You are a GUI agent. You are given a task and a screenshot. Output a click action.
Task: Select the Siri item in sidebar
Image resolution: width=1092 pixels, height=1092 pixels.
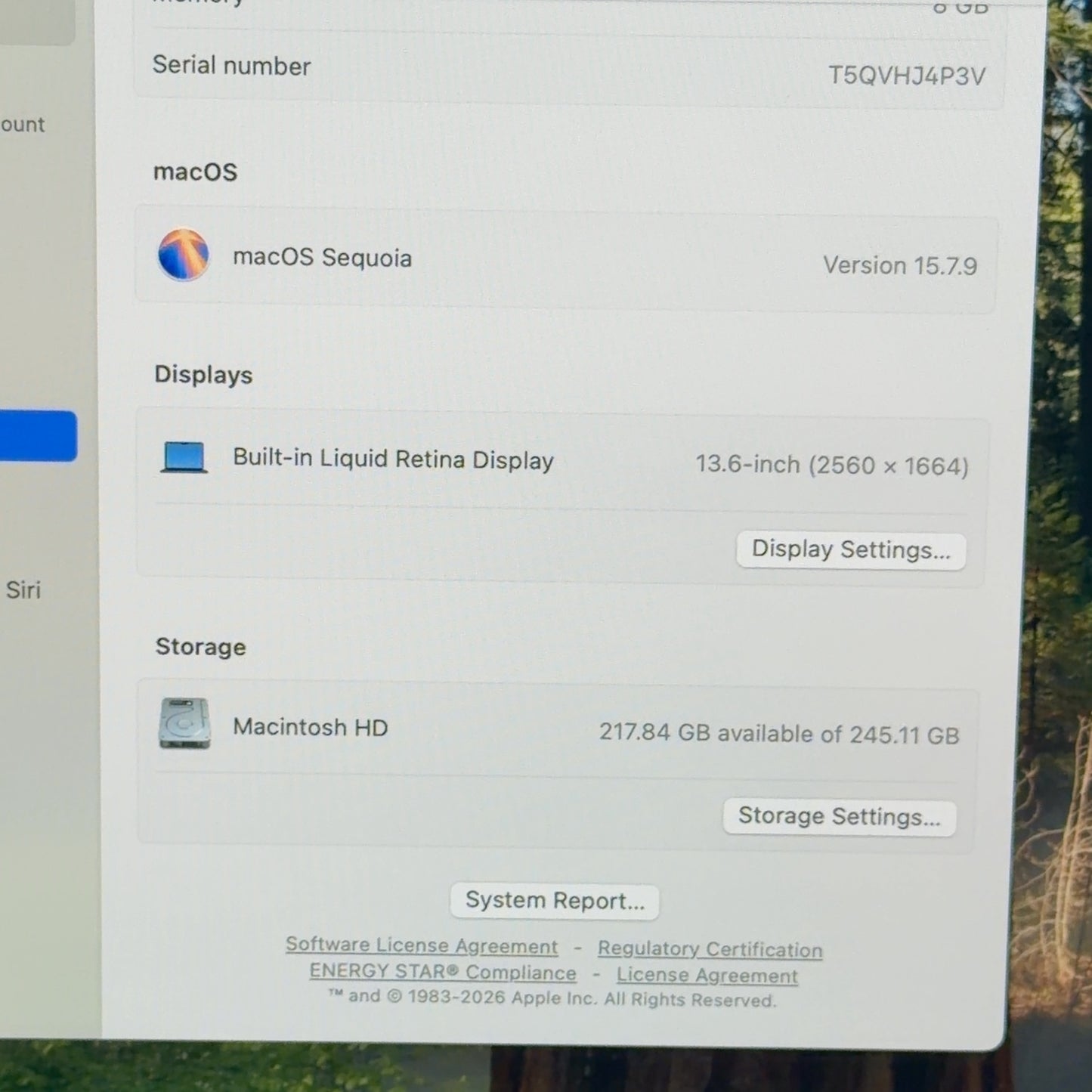pyautogui.click(x=23, y=589)
